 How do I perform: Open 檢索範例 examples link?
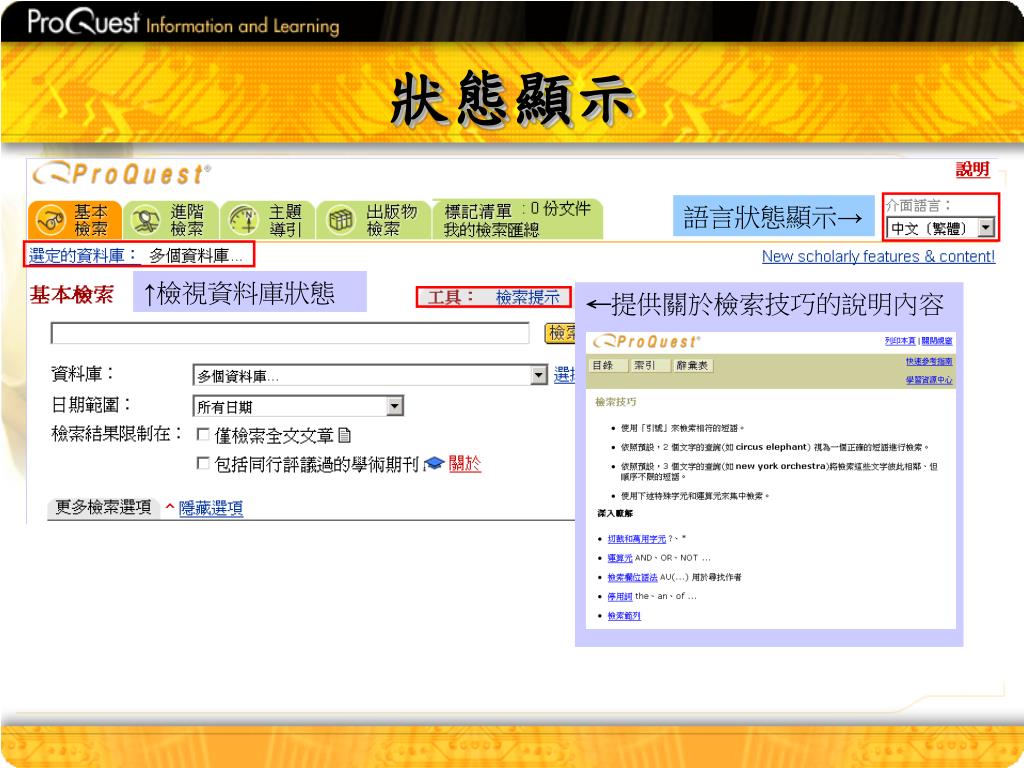coord(624,616)
